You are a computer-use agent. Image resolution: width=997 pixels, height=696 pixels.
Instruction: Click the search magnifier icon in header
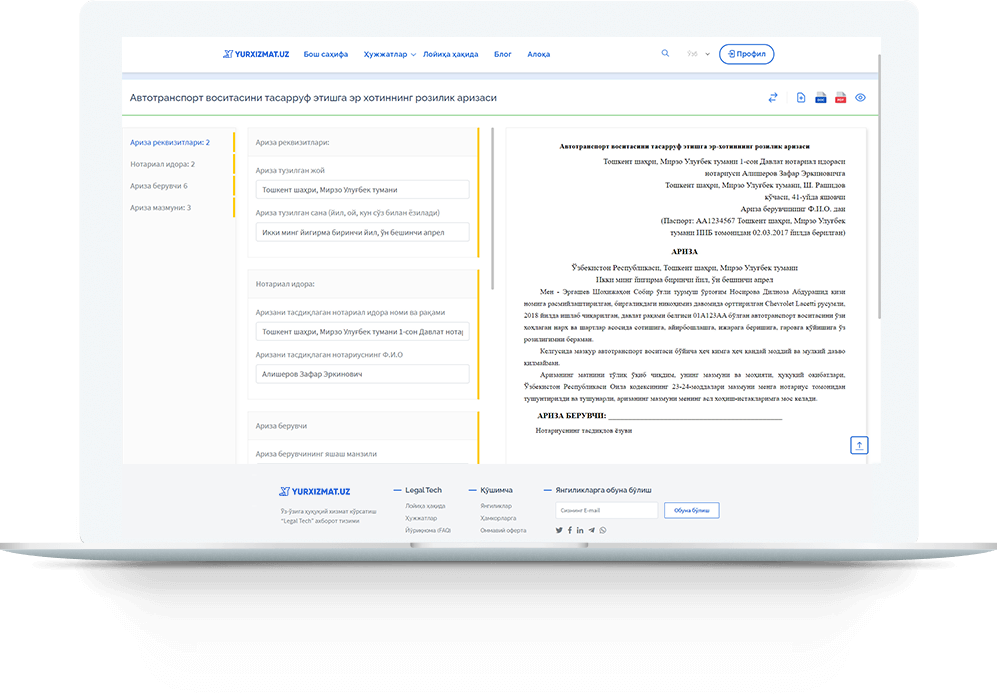pyautogui.click(x=665, y=53)
